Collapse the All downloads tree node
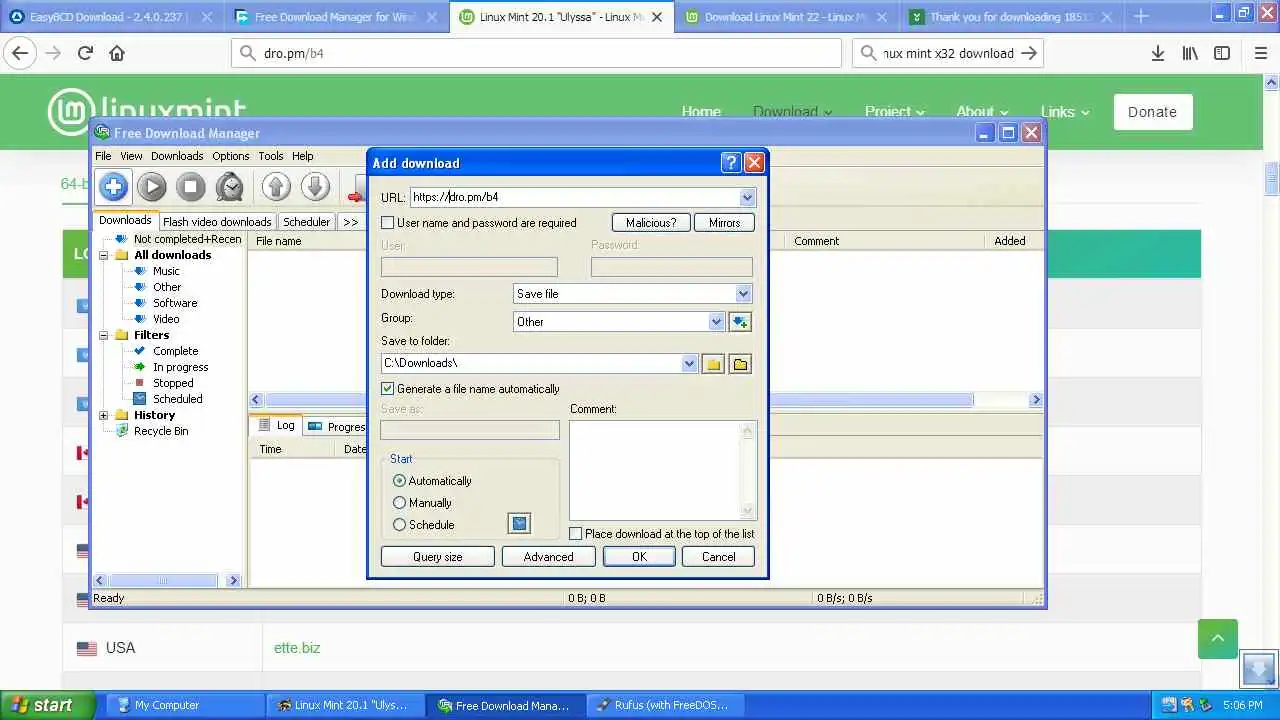The height and width of the screenshot is (720, 1280). coord(104,255)
